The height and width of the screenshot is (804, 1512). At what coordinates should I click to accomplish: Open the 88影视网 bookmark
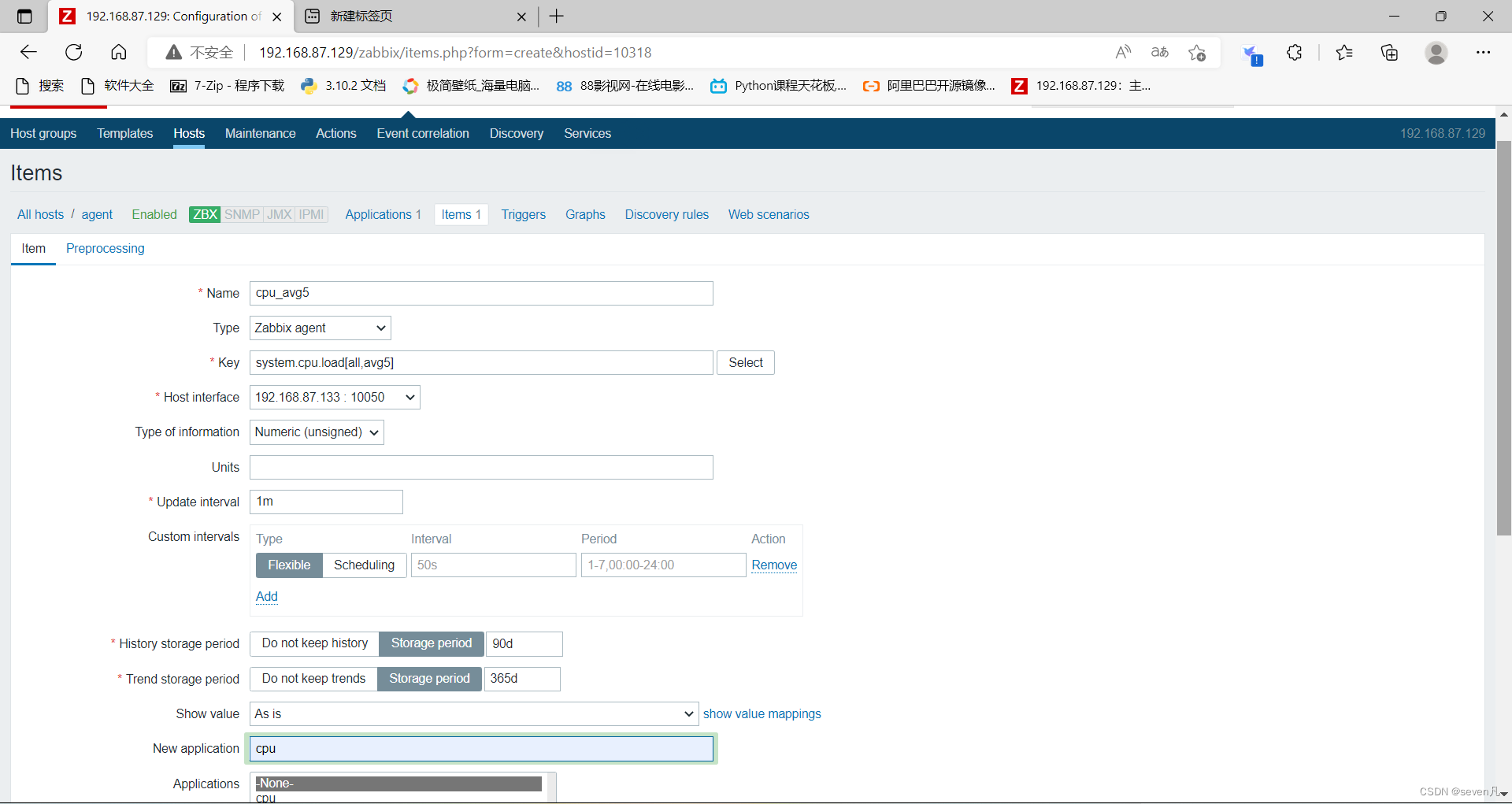point(625,86)
